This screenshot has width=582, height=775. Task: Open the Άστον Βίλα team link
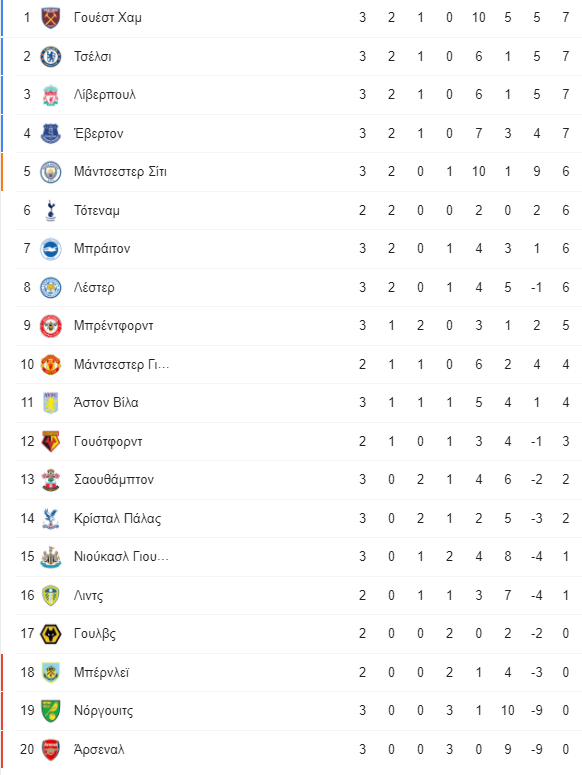tap(106, 402)
